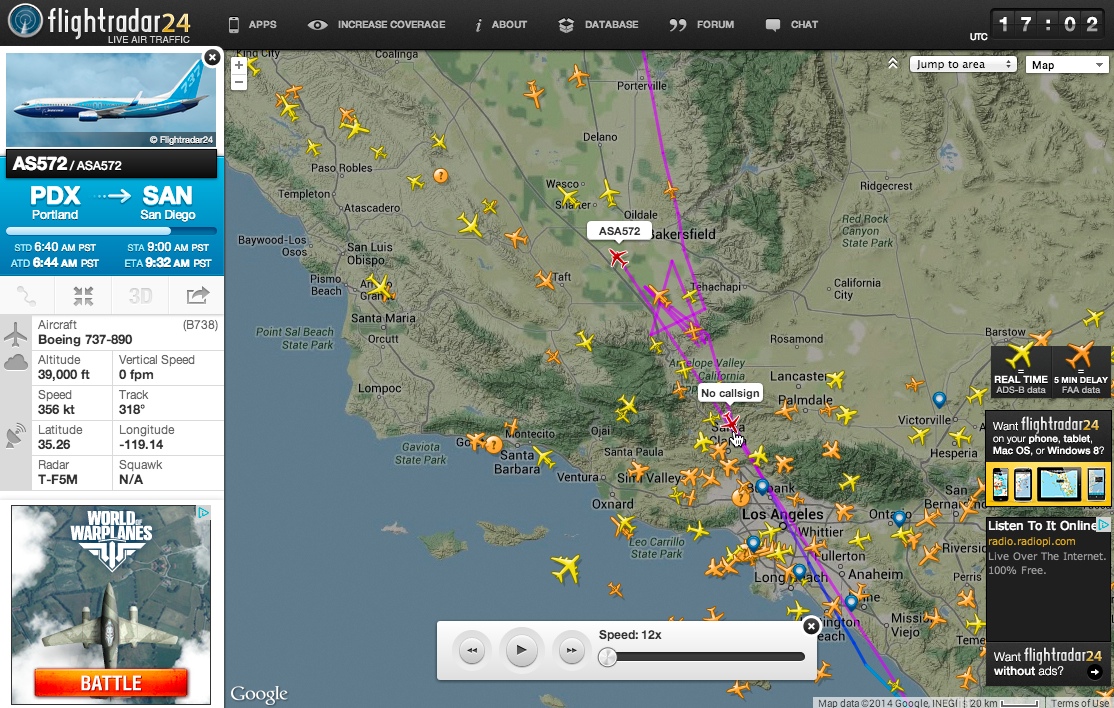Click the question mark marker near Santa Barbara

pos(494,445)
